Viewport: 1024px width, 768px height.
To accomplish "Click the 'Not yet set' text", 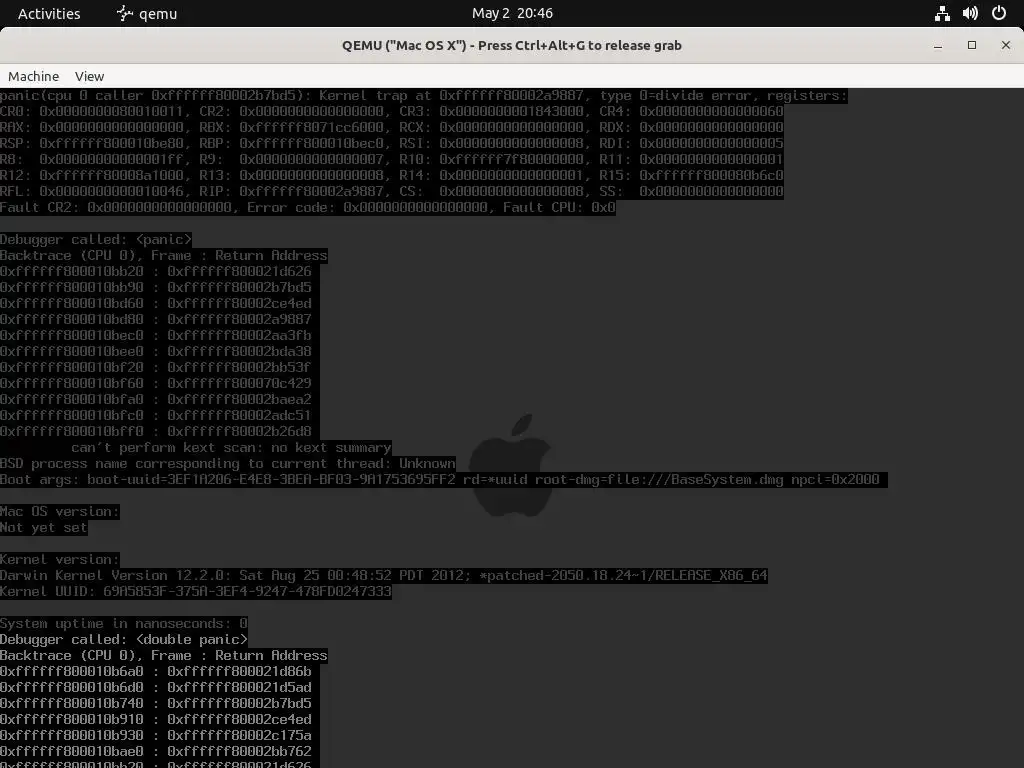I will [44, 528].
